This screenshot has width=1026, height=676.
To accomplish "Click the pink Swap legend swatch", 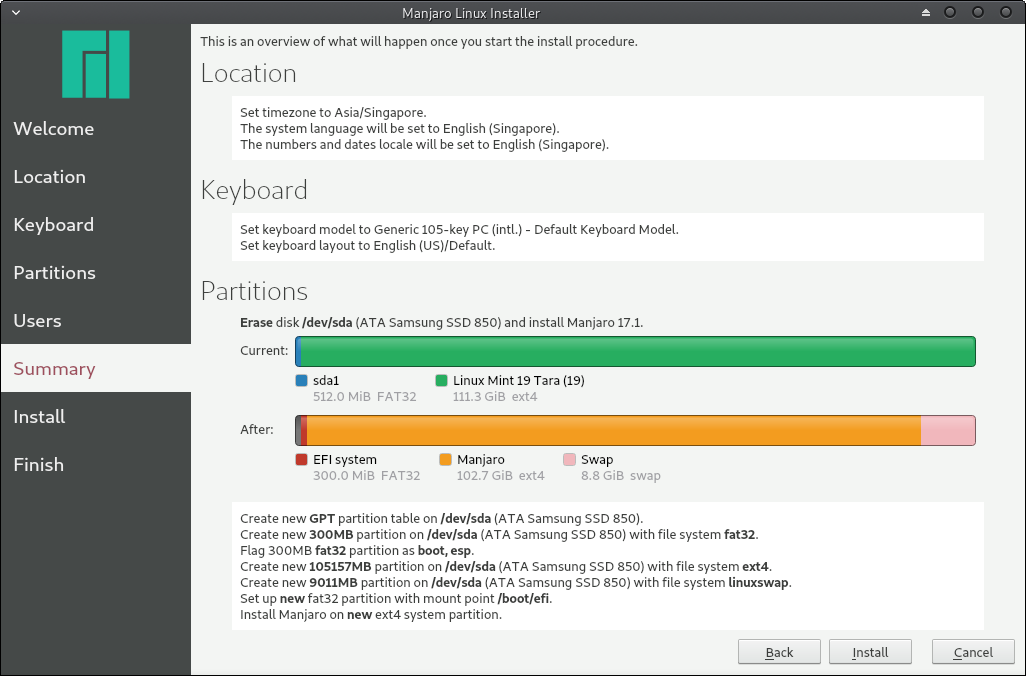I will tap(569, 459).
